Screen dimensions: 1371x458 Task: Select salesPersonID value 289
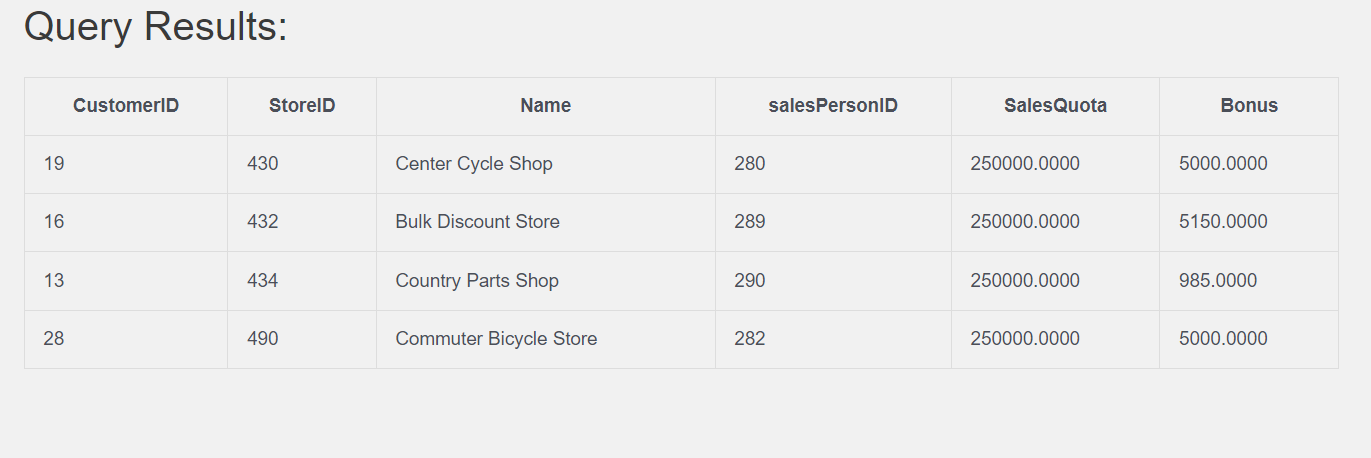749,222
